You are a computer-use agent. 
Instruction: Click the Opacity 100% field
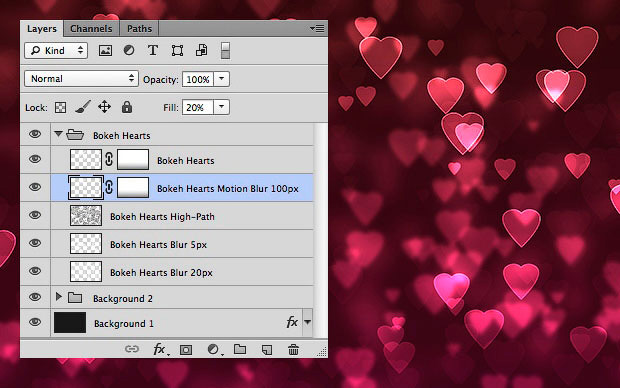(x=198, y=79)
